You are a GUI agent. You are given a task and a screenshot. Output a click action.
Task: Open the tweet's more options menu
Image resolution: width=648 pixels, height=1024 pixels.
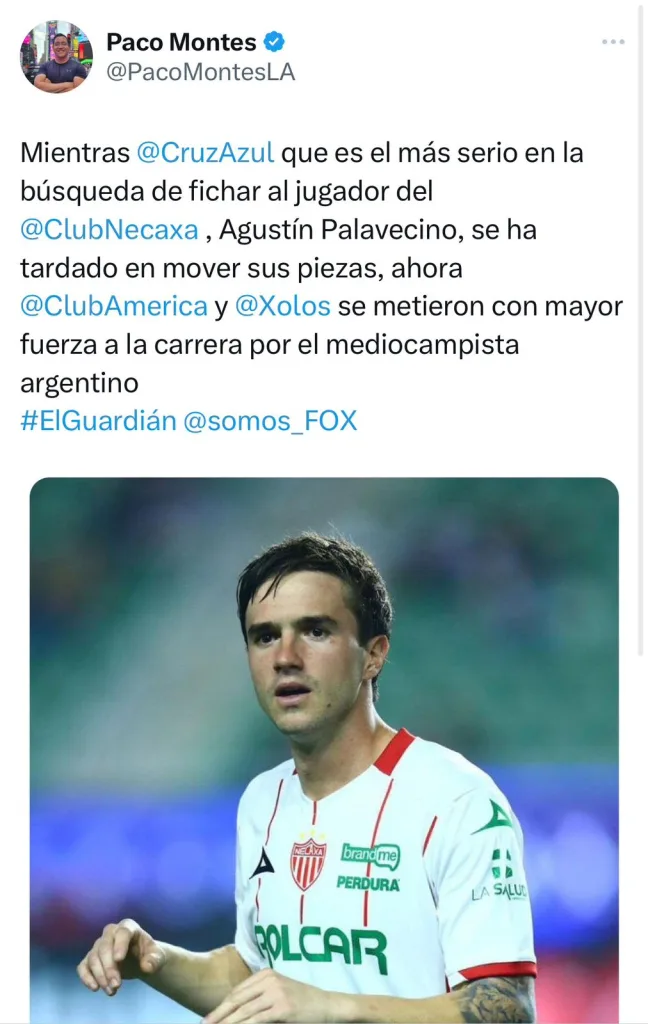(x=613, y=42)
